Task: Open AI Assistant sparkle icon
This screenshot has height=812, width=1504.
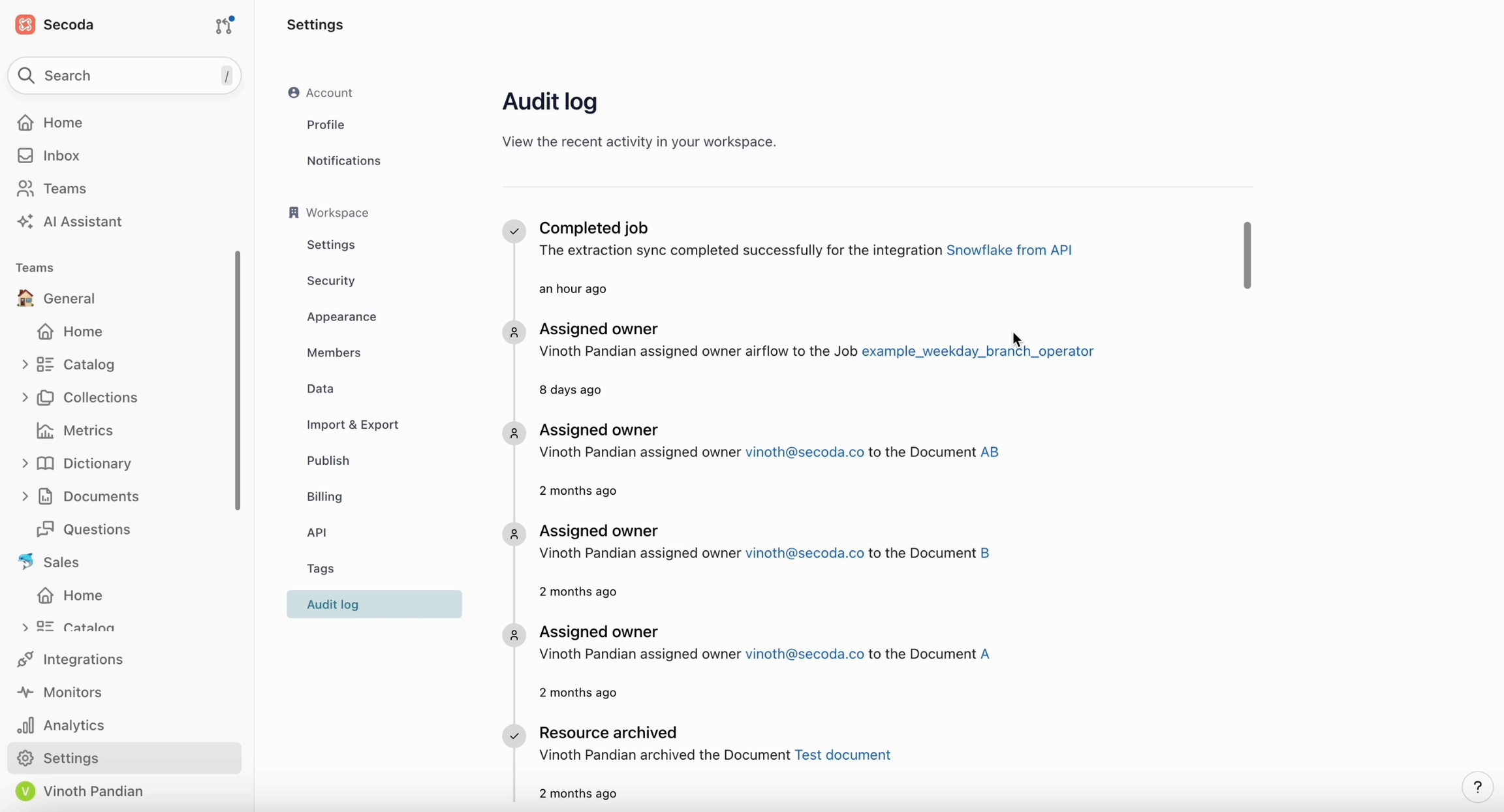Action: [x=25, y=221]
